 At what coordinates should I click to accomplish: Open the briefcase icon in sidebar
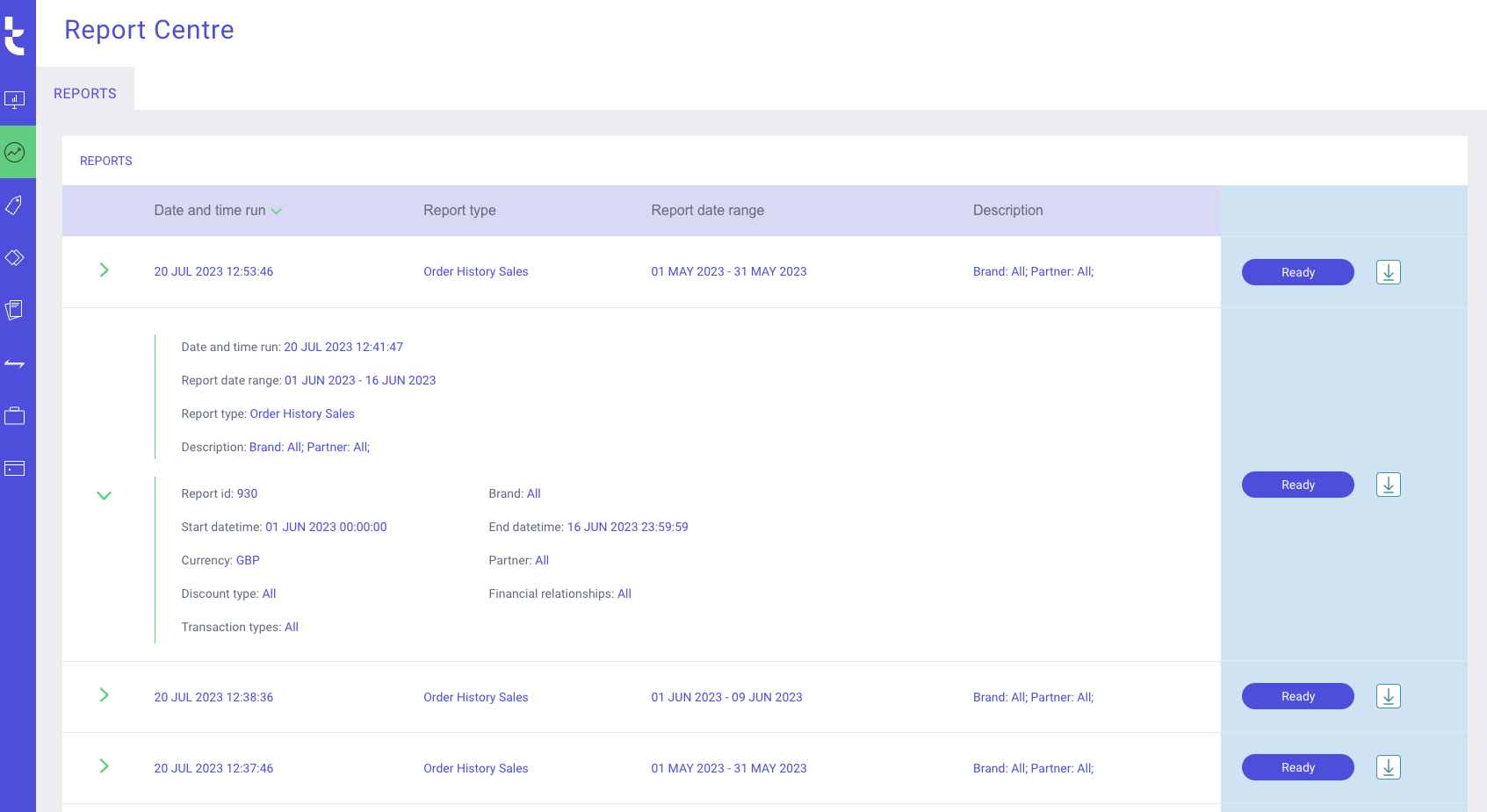[x=15, y=415]
